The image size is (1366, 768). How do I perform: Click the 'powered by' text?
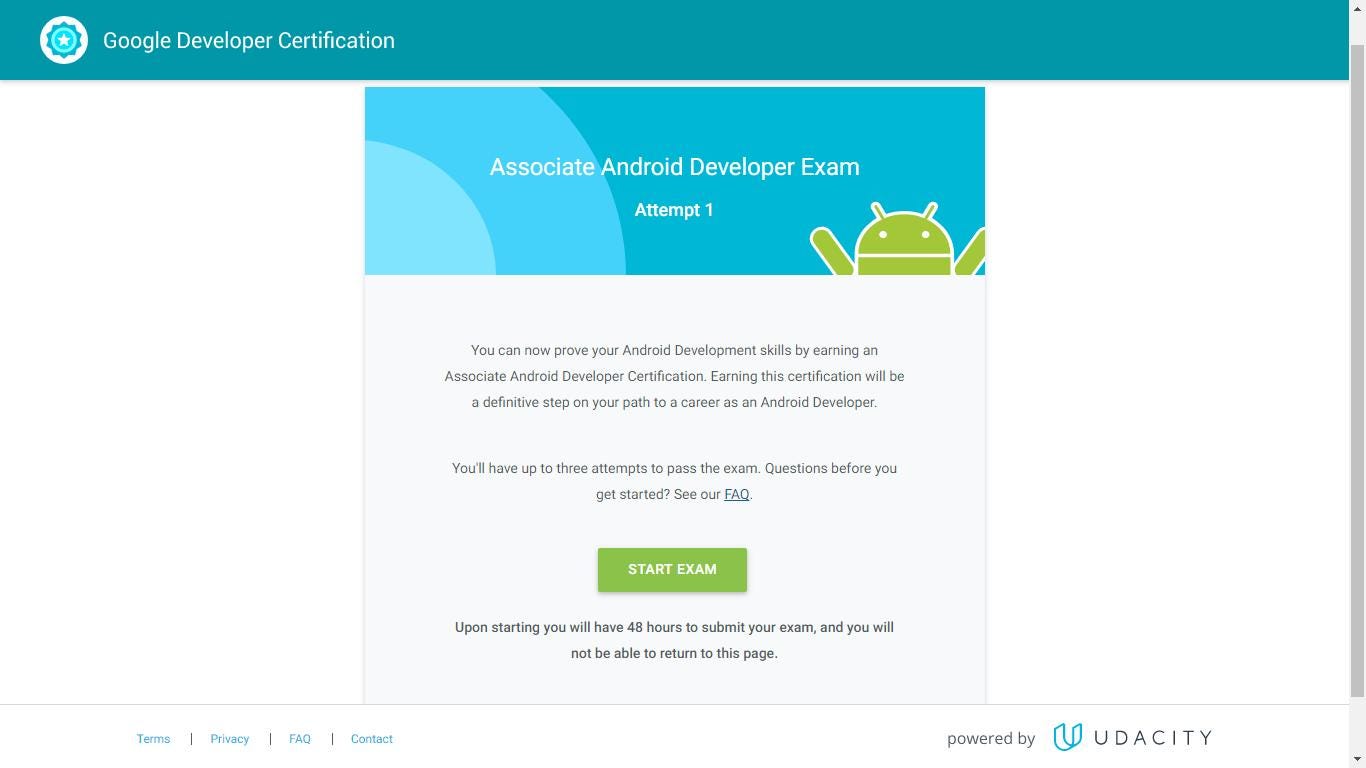click(x=991, y=739)
